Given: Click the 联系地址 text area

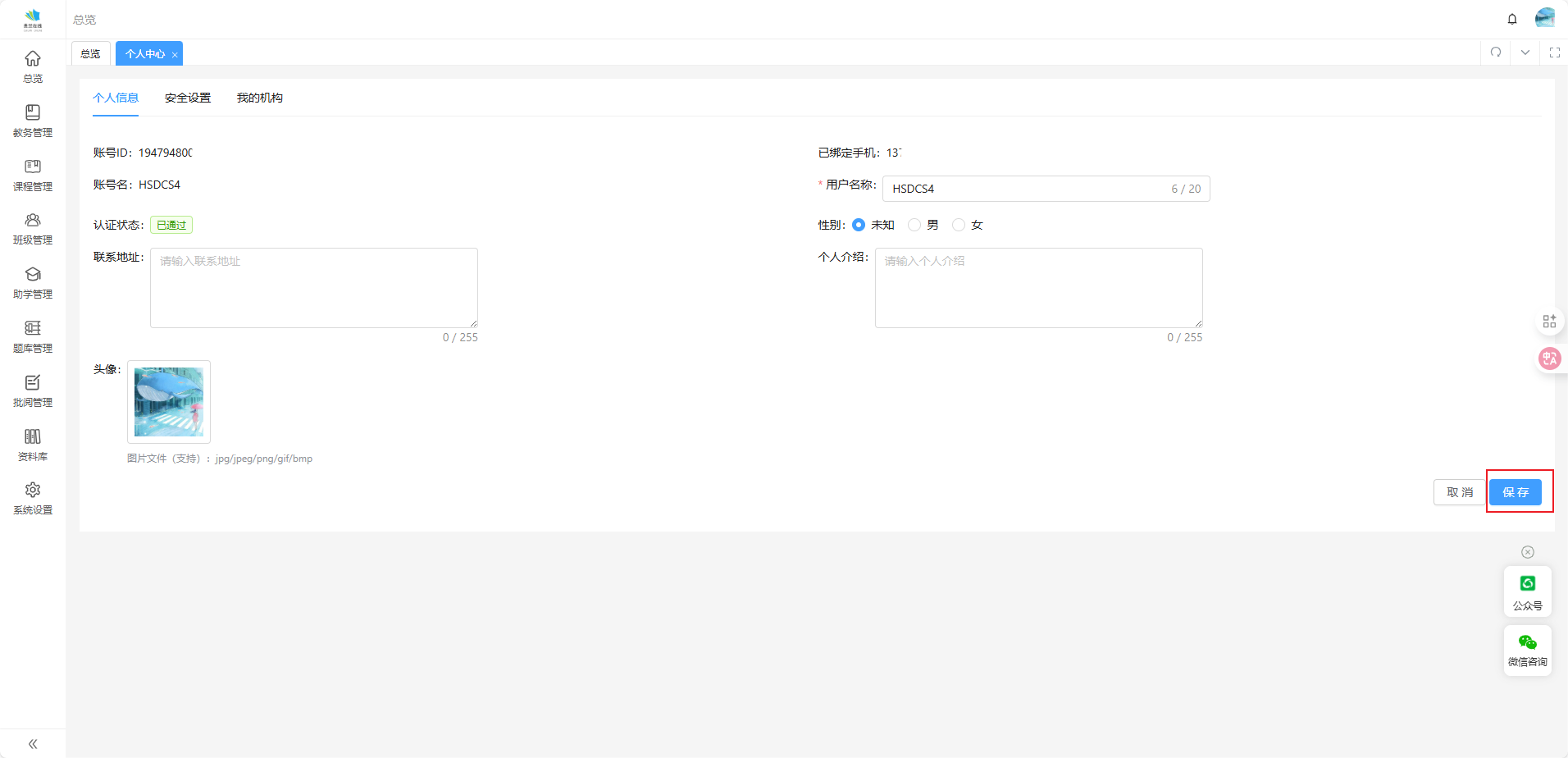Looking at the screenshot, I should click(314, 288).
